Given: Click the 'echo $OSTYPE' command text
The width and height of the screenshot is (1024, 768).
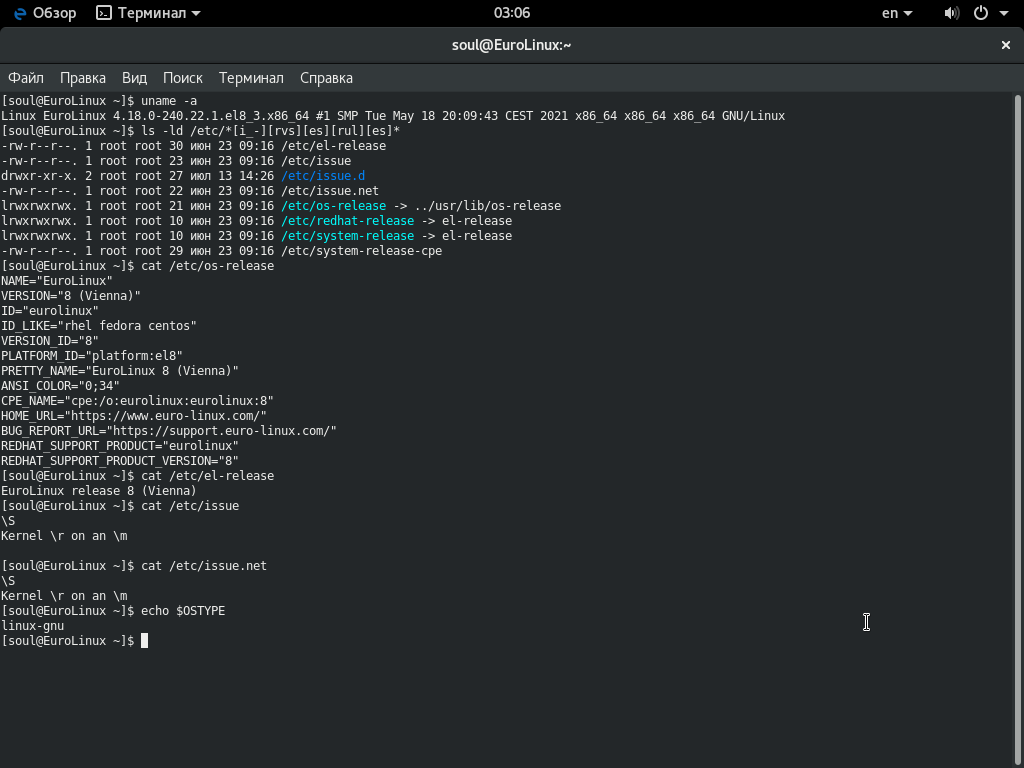Looking at the screenshot, I should [x=183, y=611].
